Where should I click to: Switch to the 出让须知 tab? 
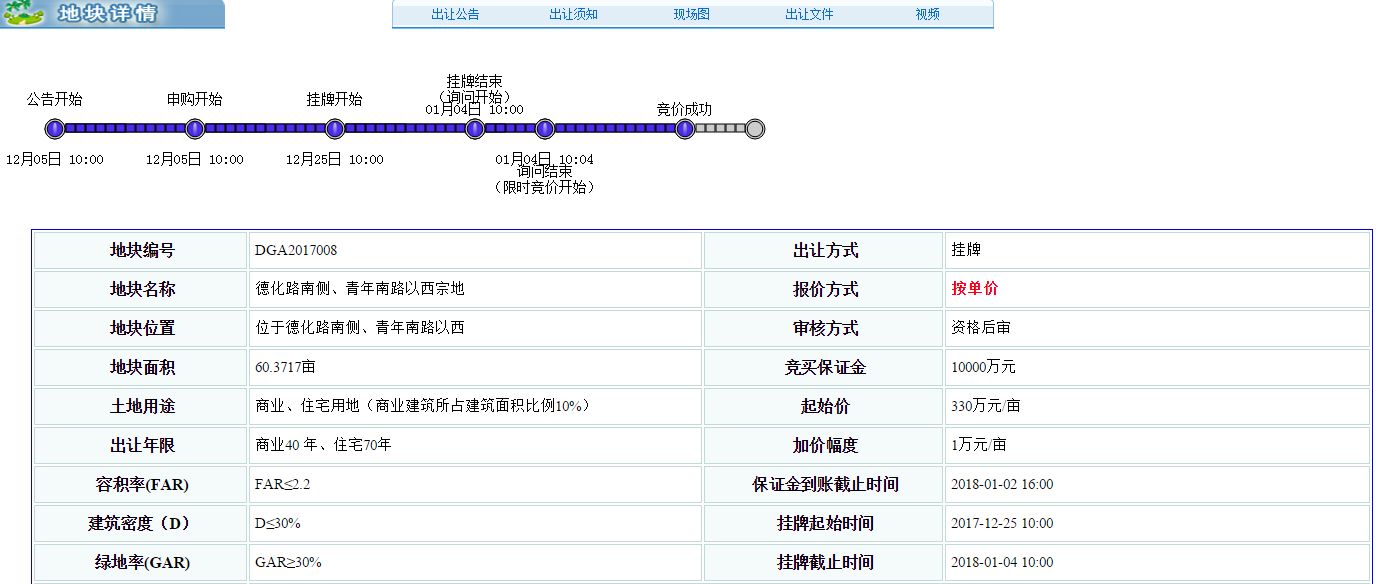573,15
